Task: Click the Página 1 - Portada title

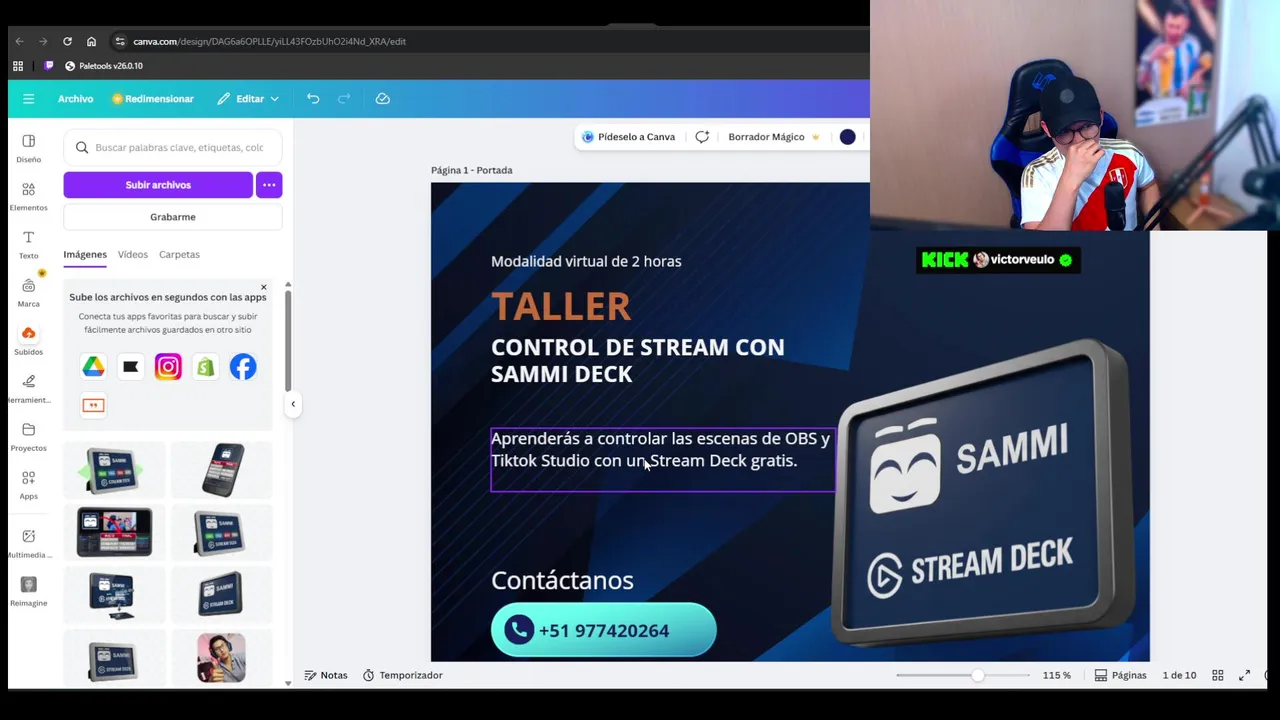Action: (472, 170)
